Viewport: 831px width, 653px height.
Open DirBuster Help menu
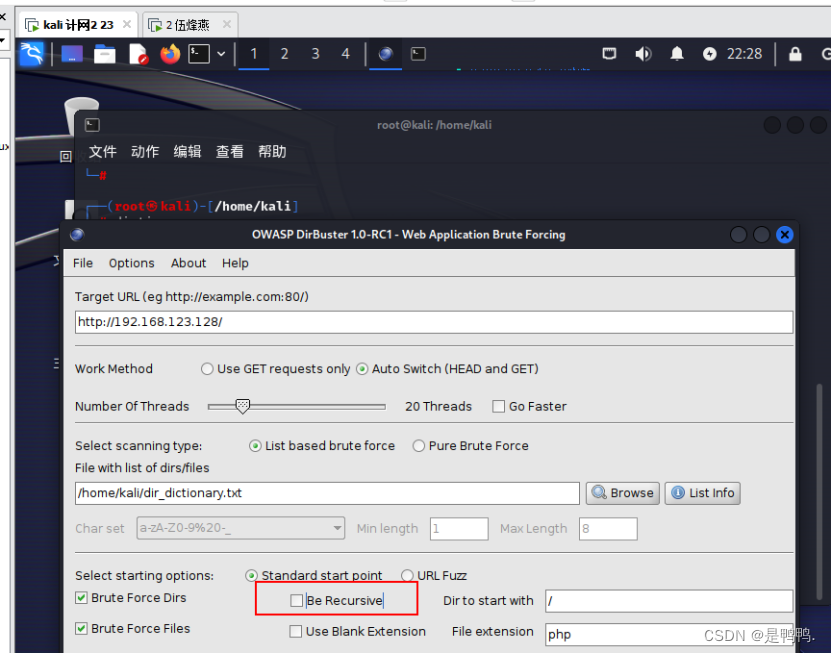(235, 263)
